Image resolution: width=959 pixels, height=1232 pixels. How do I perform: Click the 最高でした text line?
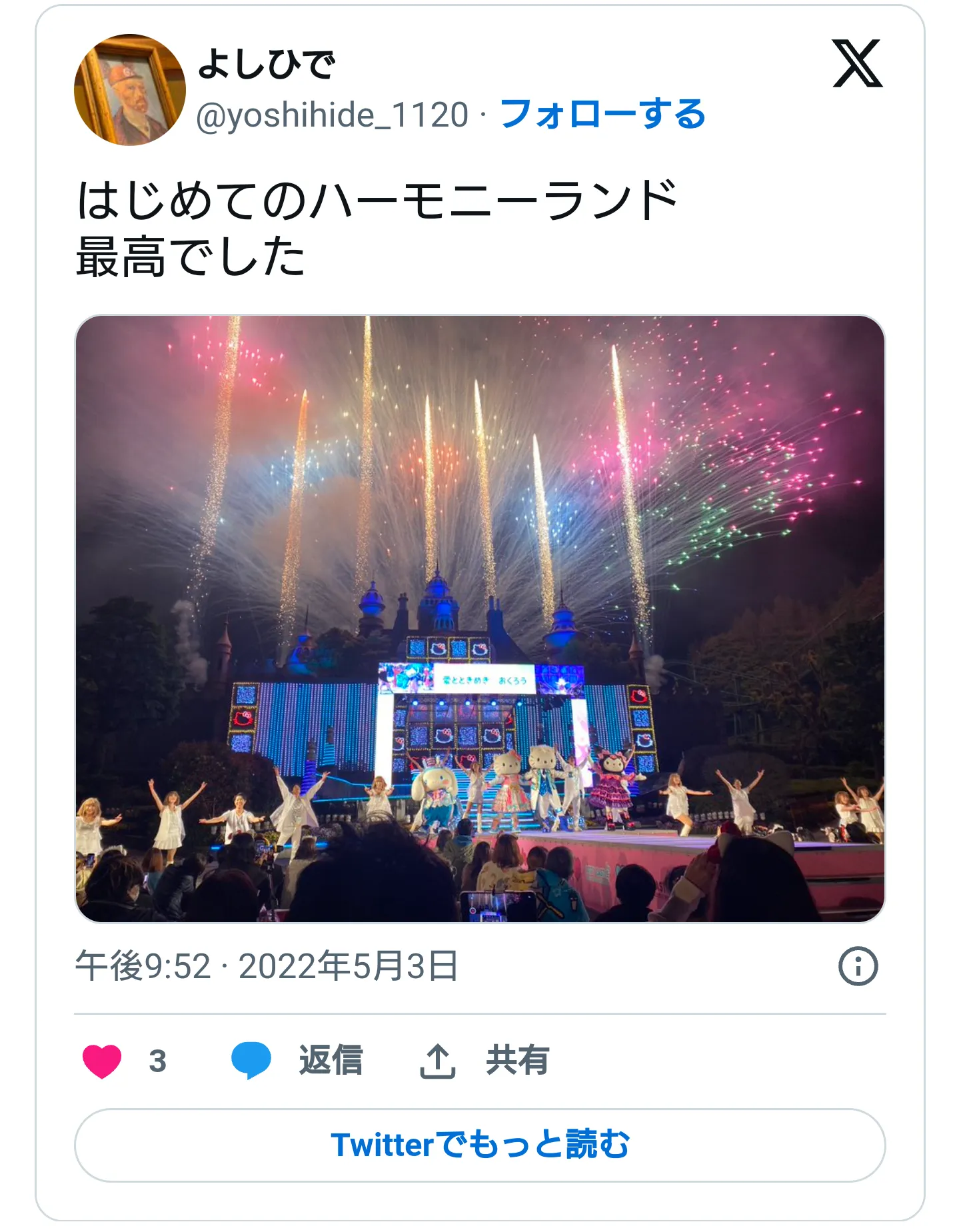click(x=191, y=257)
